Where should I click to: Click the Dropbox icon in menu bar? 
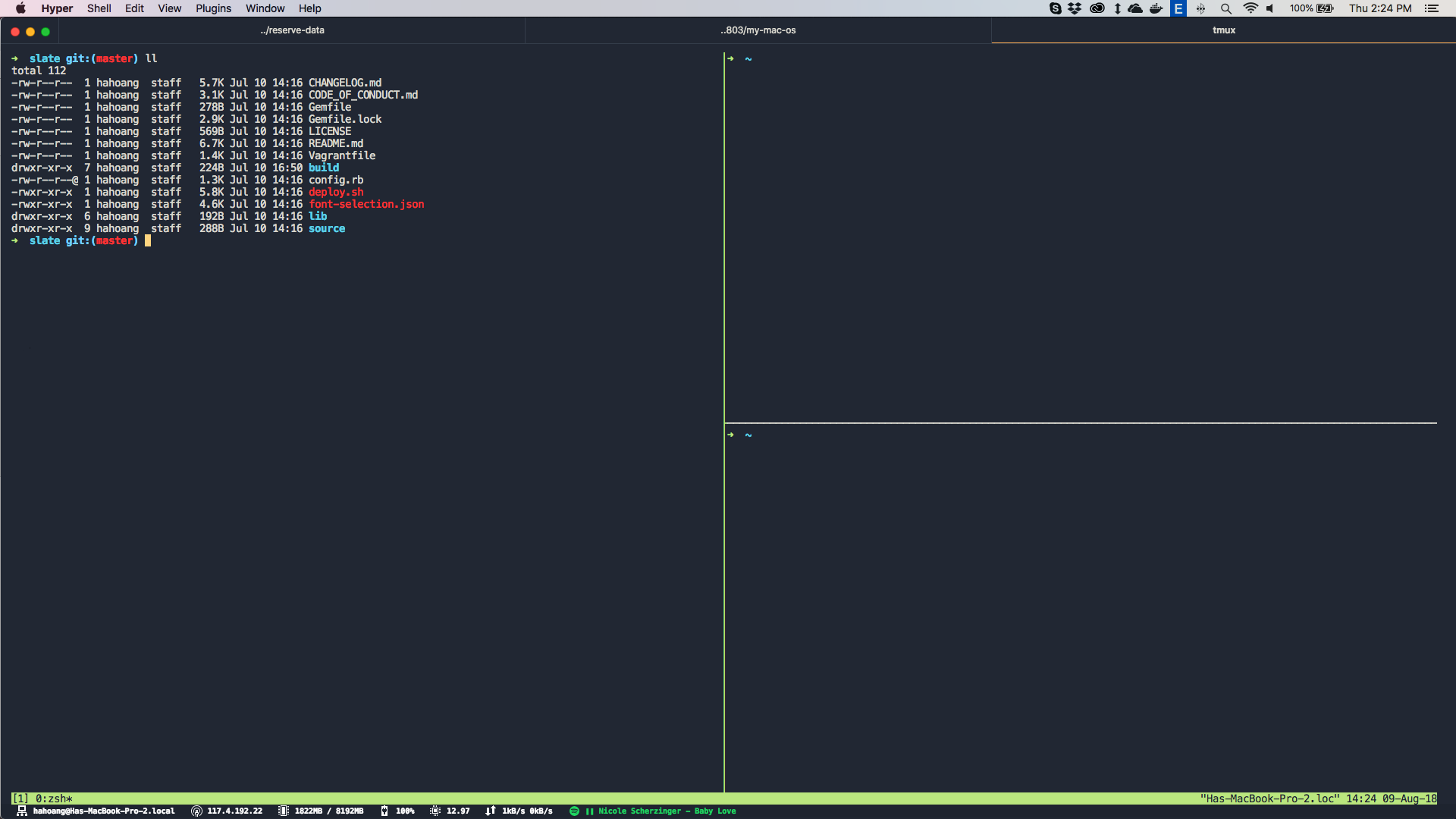coord(1072,8)
